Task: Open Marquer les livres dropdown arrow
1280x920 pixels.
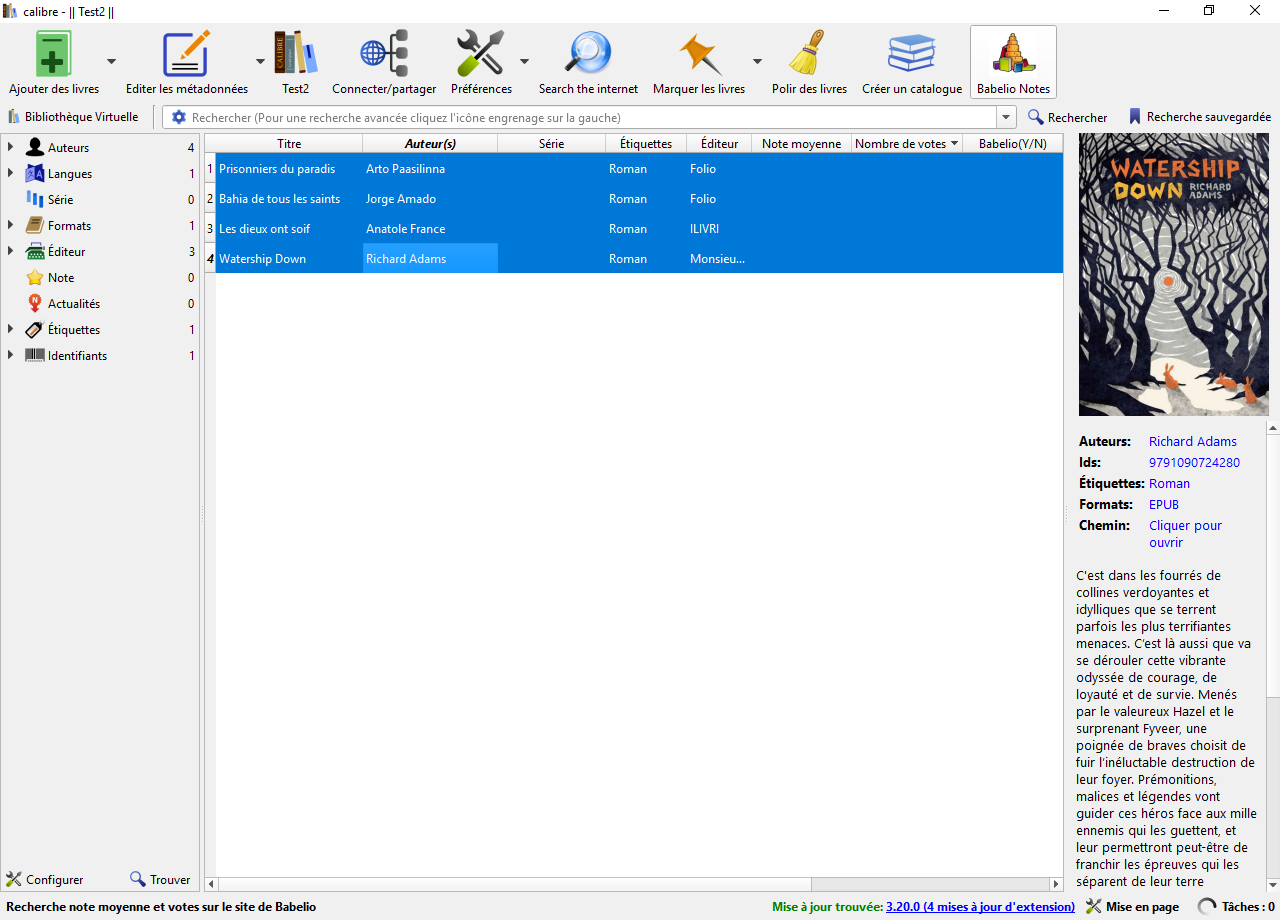Action: point(757,61)
